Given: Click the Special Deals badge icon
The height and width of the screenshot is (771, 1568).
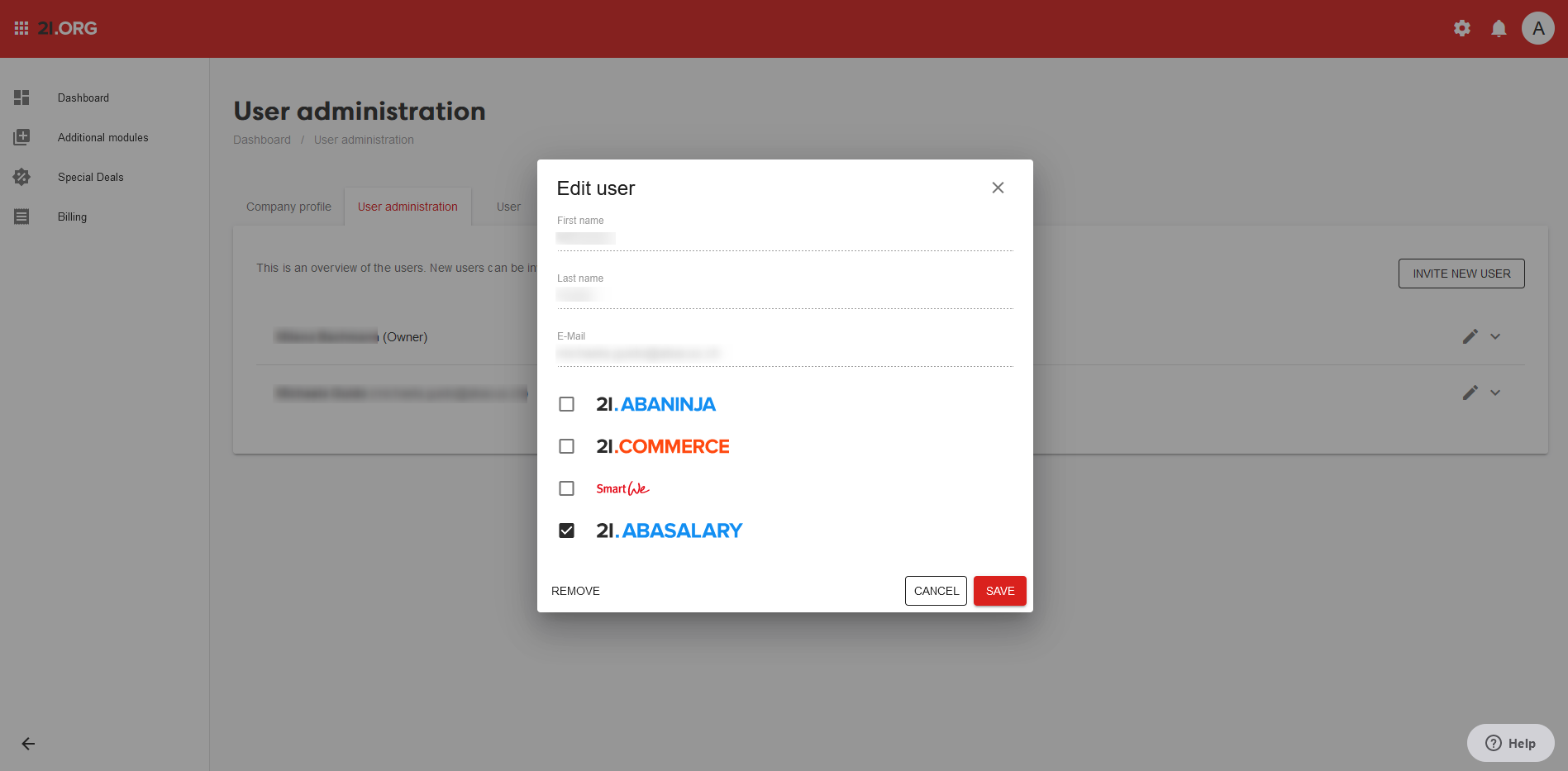Looking at the screenshot, I should pos(21,177).
